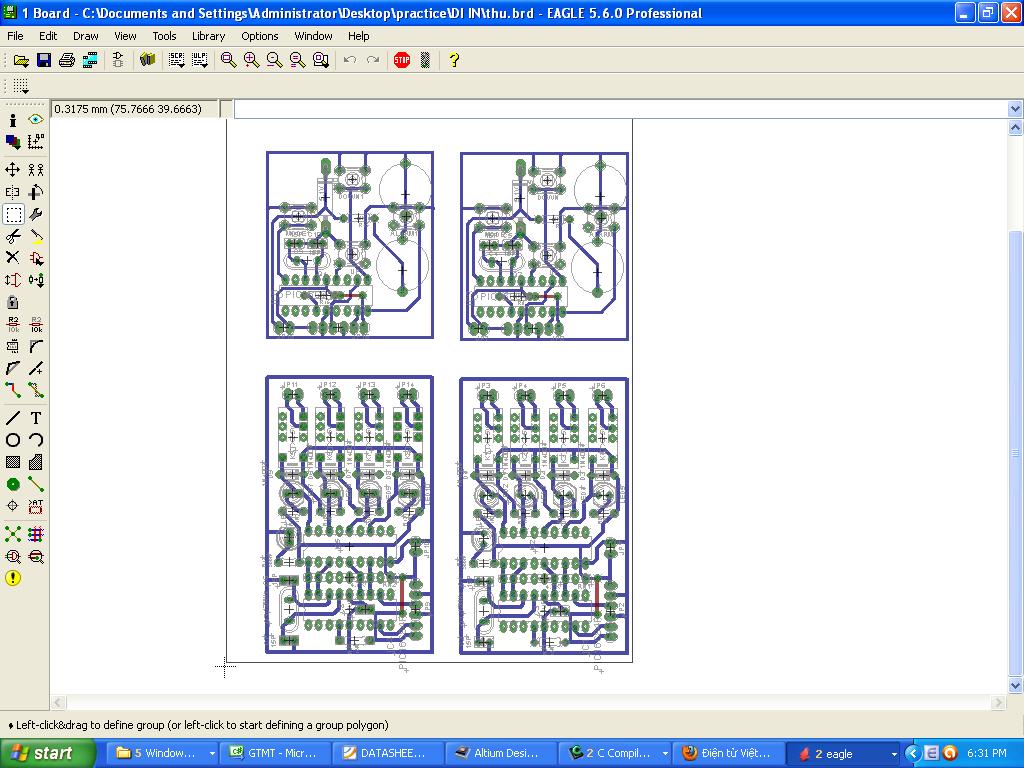Open a file with the Open toolbar icon

(21, 61)
